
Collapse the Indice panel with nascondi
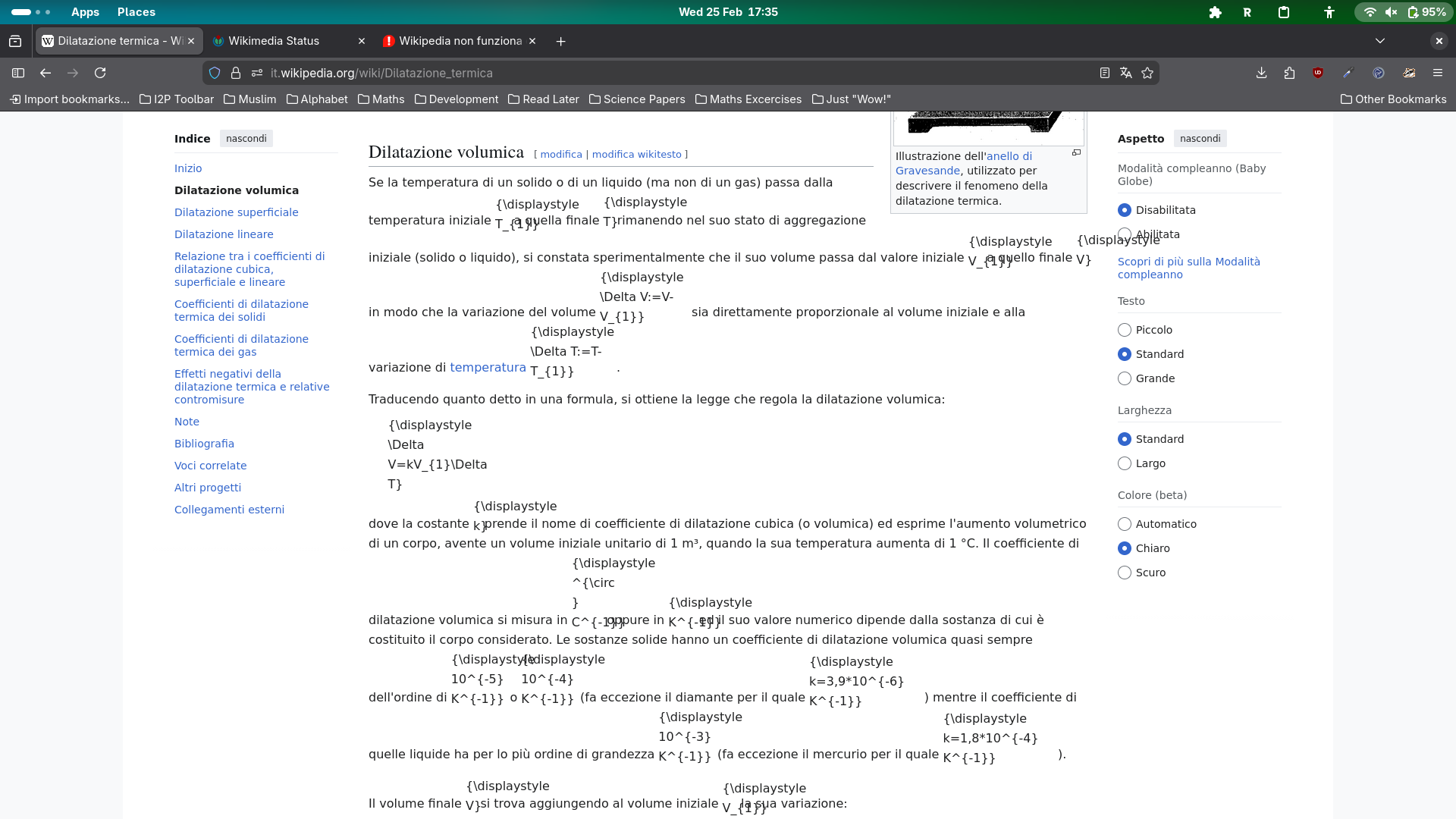246,138
